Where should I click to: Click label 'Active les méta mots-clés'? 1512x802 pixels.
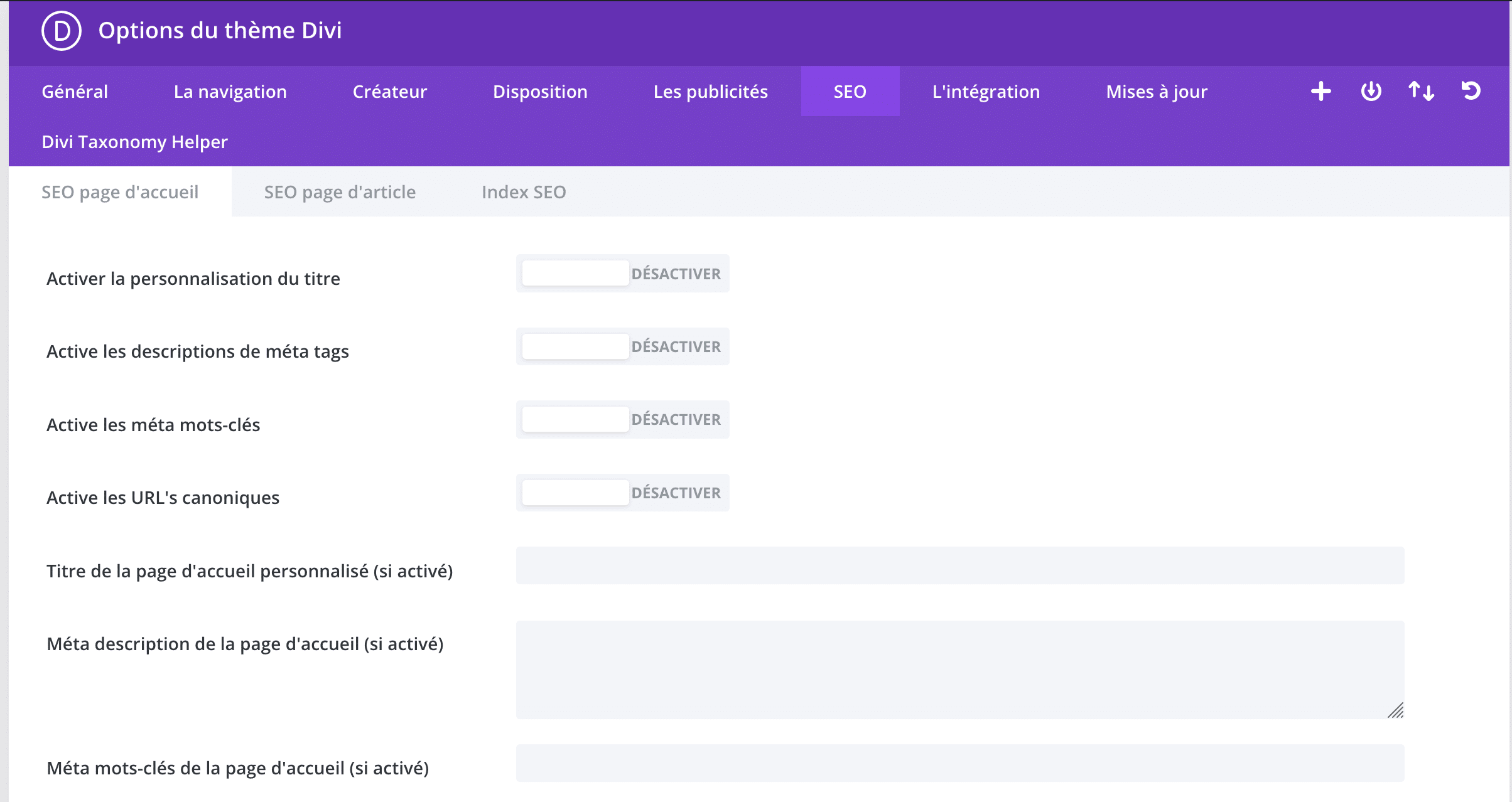(x=153, y=425)
